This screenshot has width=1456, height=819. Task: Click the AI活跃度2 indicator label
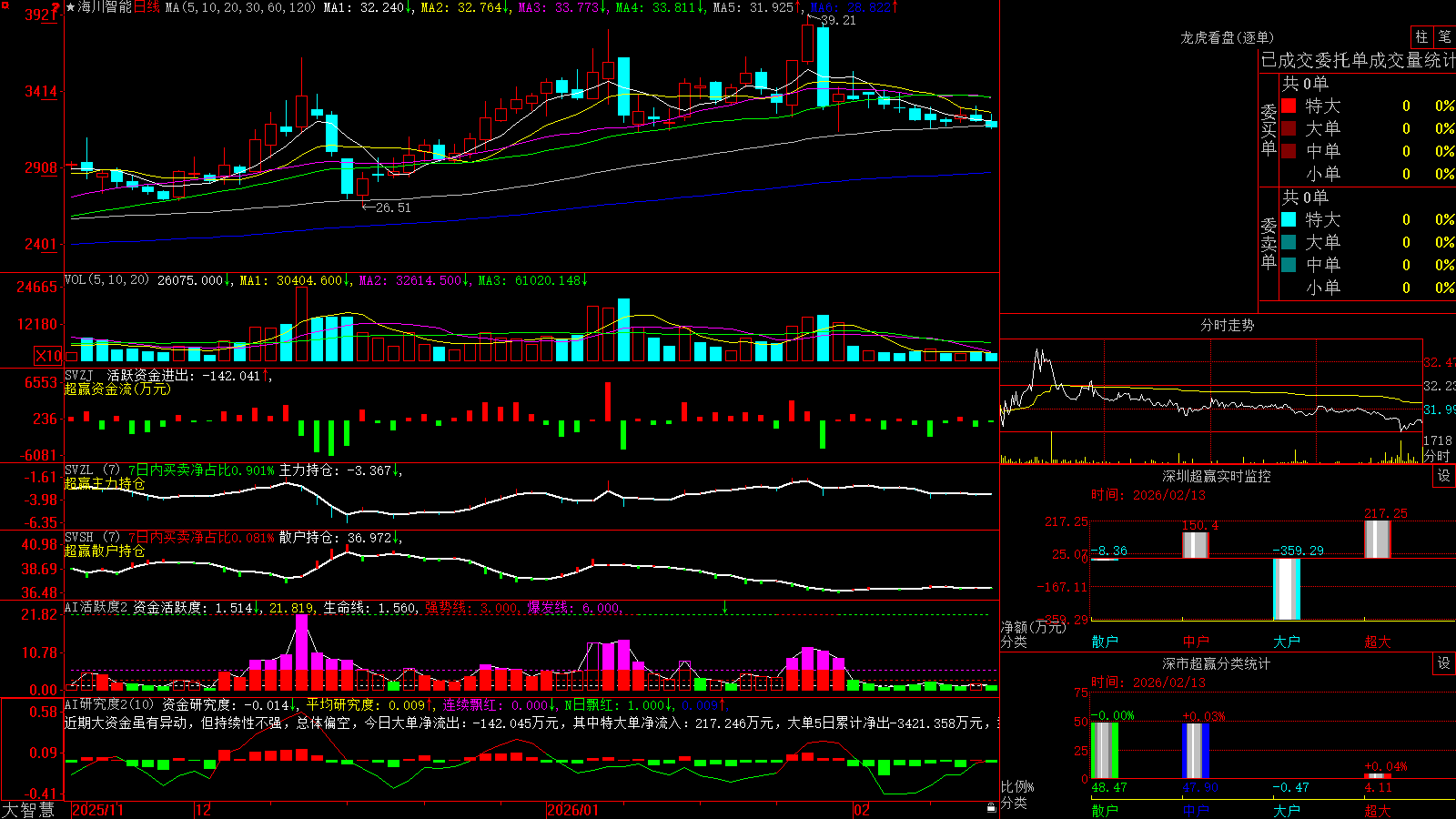[x=96, y=608]
